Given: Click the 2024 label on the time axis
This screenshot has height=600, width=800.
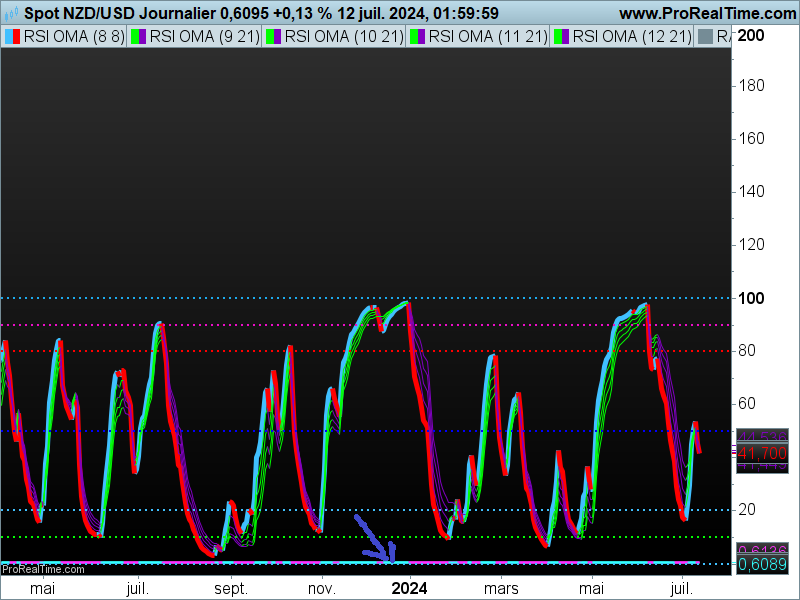Looking at the screenshot, I should coord(409,588).
